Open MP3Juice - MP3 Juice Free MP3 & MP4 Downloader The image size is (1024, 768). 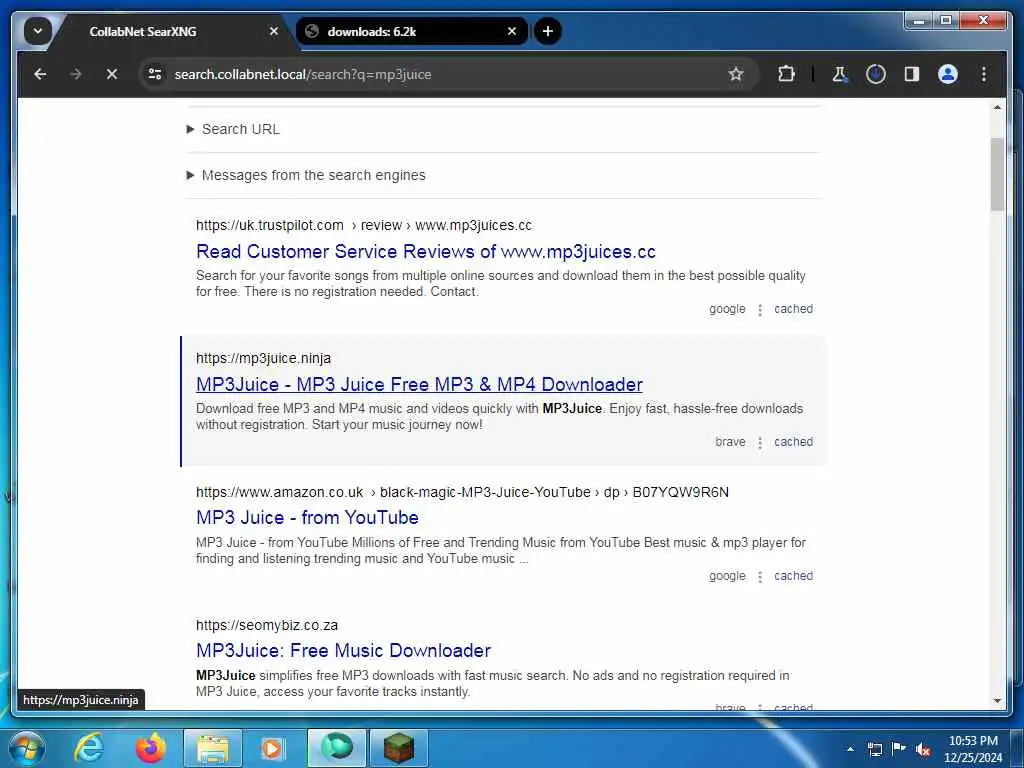point(419,385)
